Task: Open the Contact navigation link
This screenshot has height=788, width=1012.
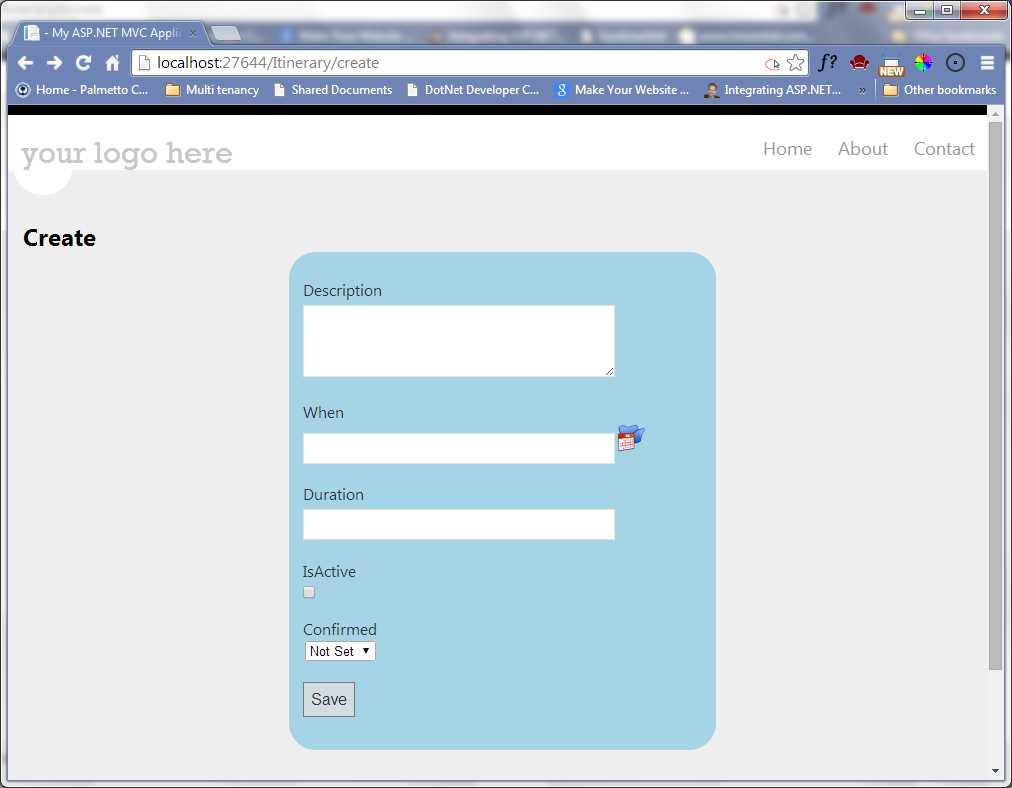Action: pyautogui.click(x=943, y=148)
